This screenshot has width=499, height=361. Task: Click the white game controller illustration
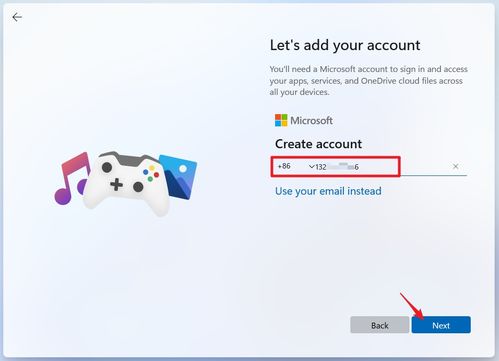click(x=126, y=183)
